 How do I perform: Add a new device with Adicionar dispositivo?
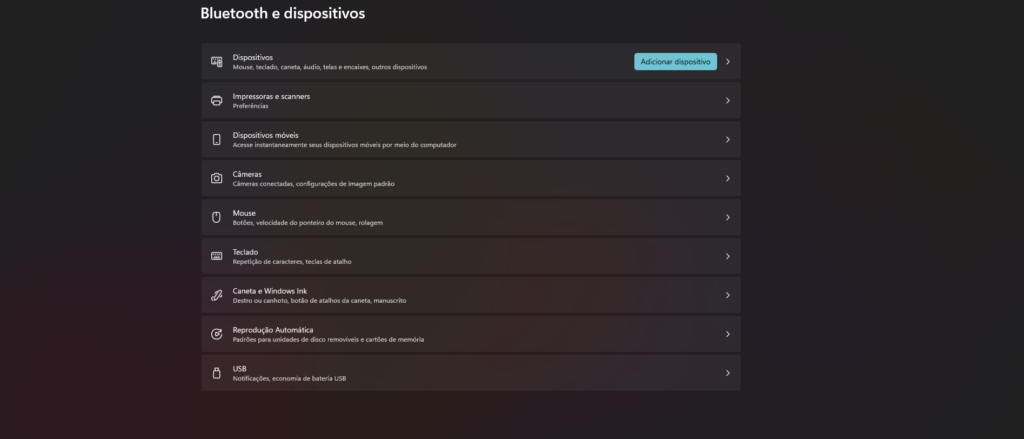[675, 62]
